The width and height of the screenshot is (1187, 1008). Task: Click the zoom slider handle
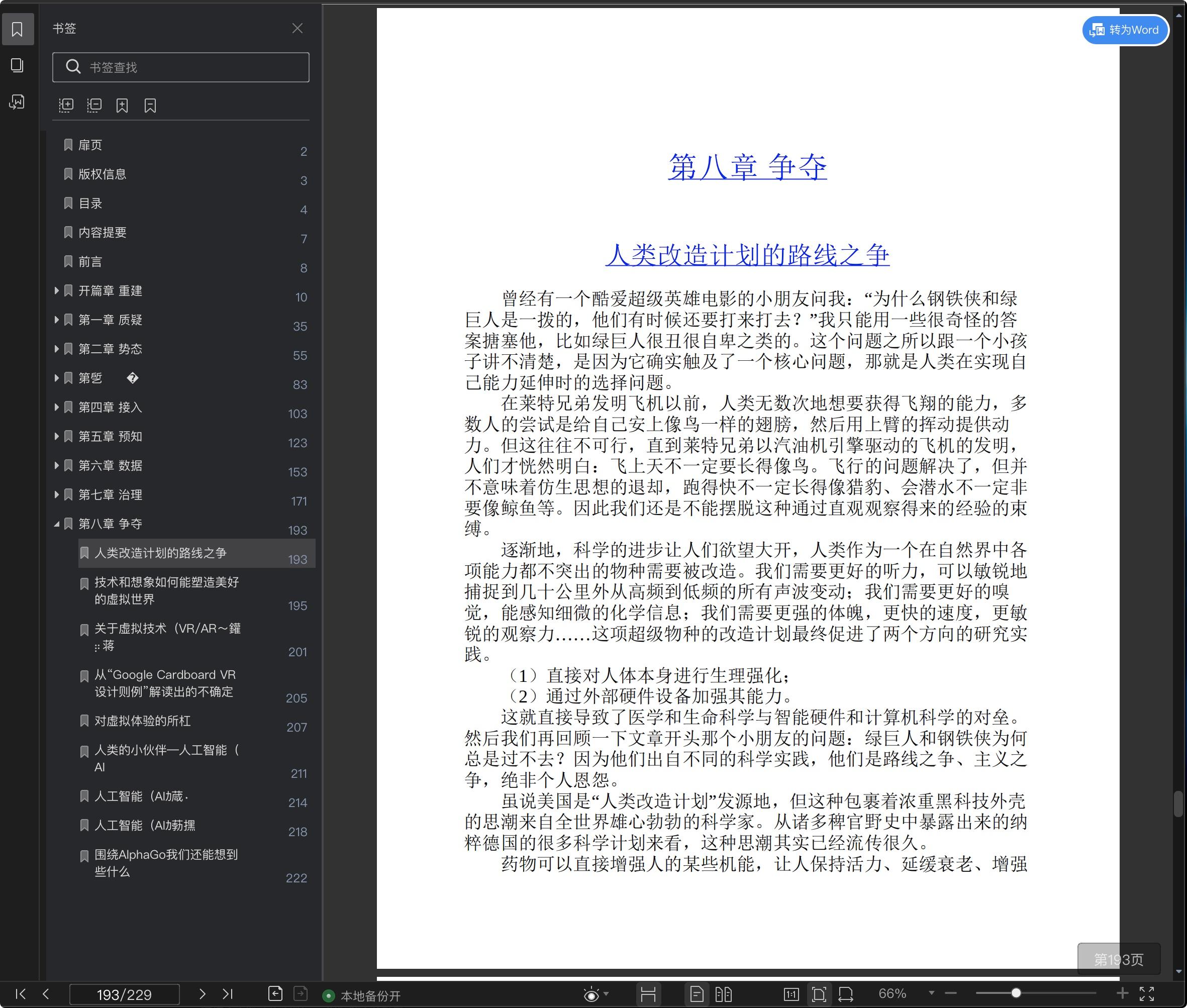pos(1016,993)
